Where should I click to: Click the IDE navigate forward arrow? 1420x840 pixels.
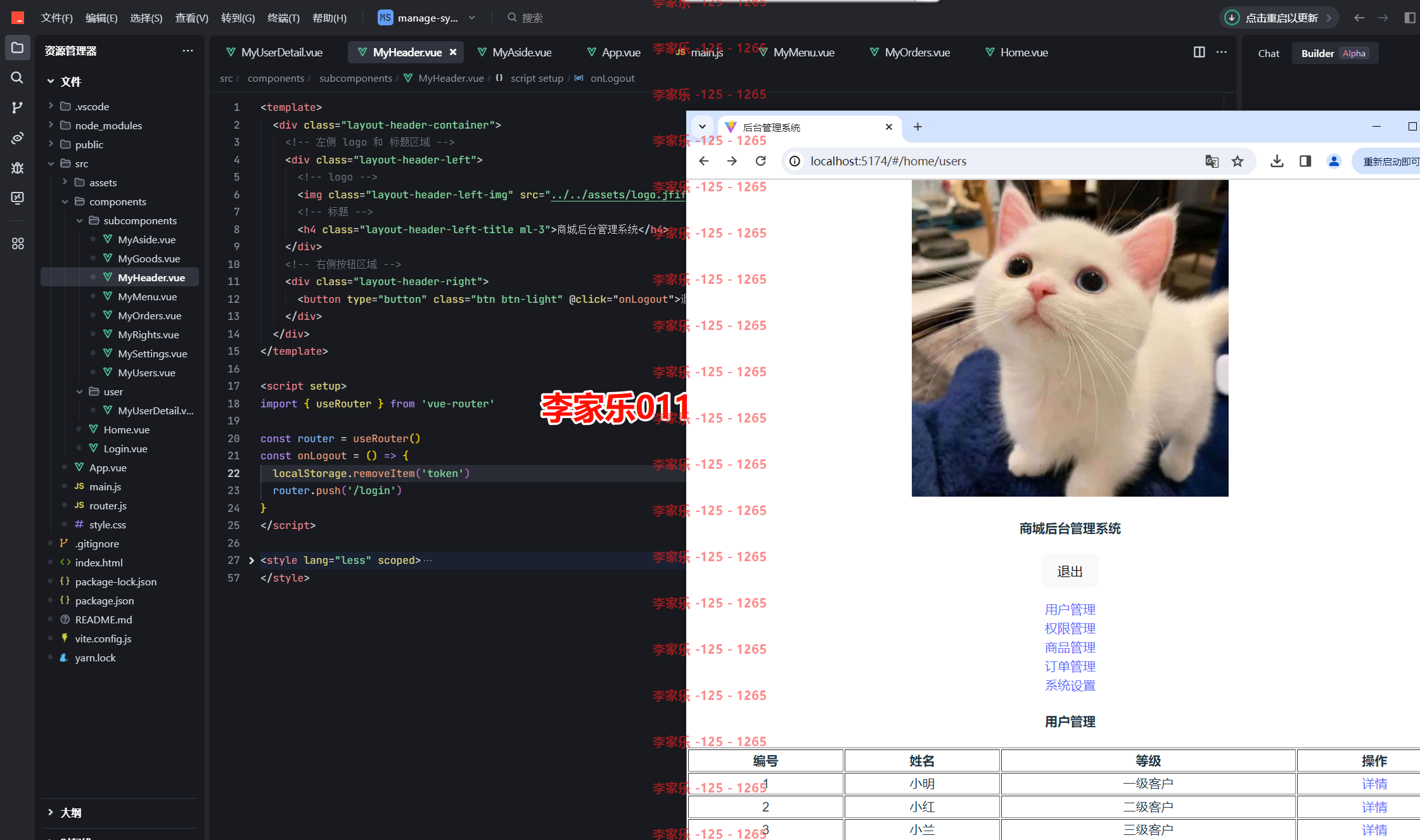(x=1383, y=18)
